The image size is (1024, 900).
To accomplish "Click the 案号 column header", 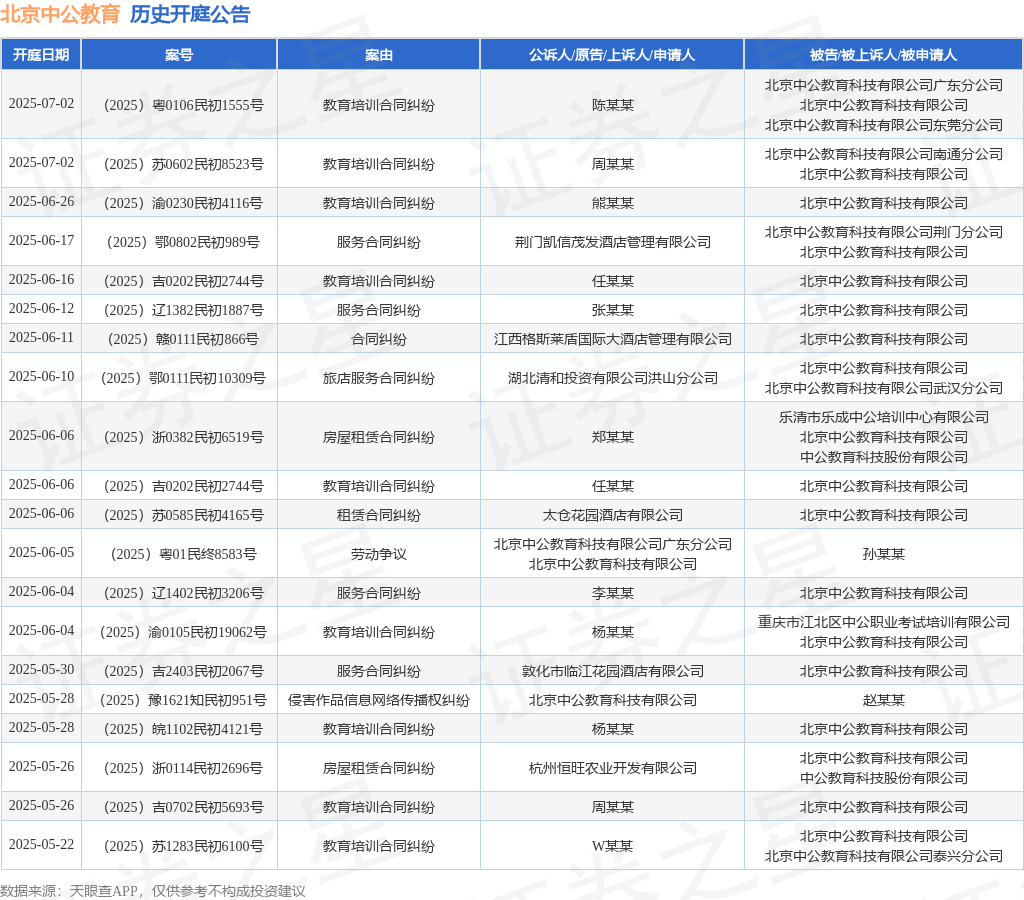I will pos(179,55).
